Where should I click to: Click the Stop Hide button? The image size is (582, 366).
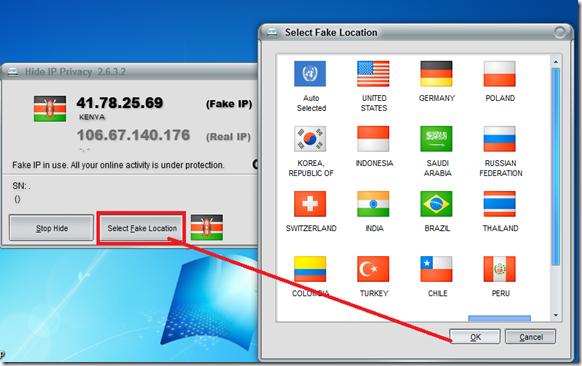52,228
